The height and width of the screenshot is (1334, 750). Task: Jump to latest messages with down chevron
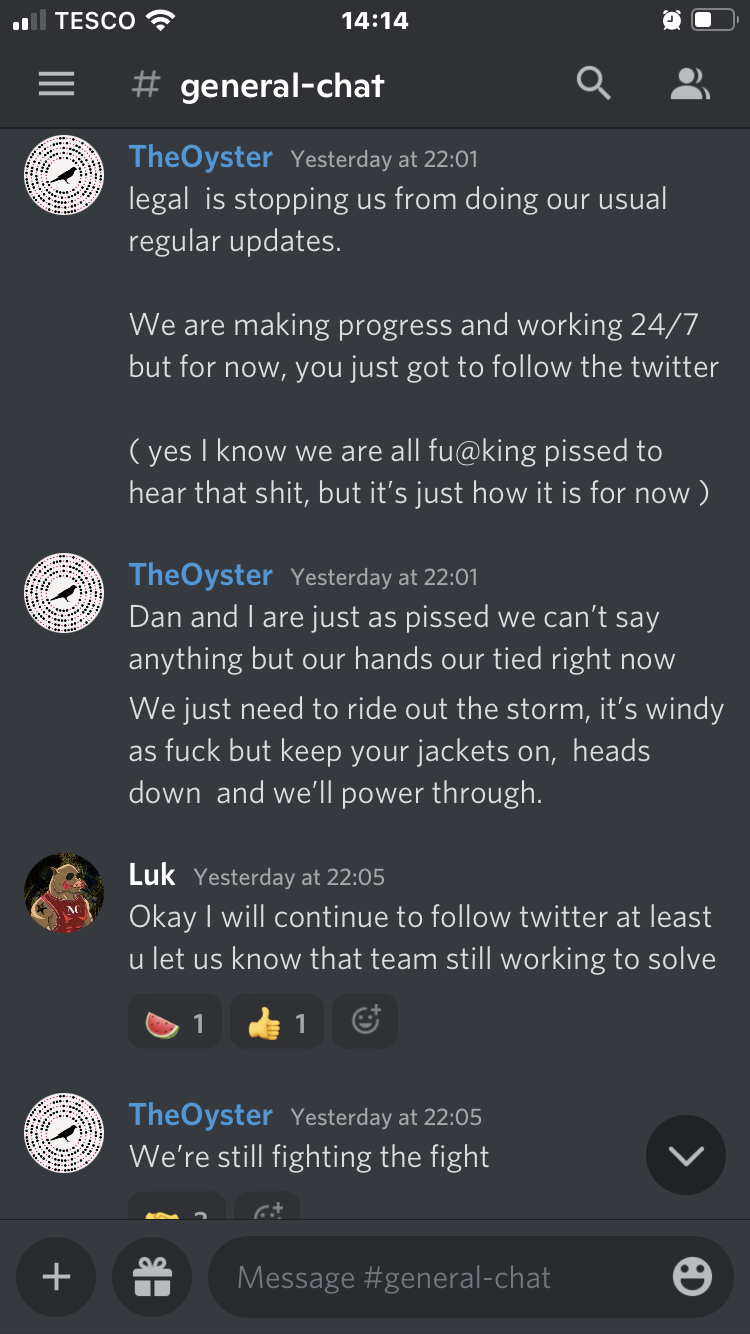tap(686, 1155)
